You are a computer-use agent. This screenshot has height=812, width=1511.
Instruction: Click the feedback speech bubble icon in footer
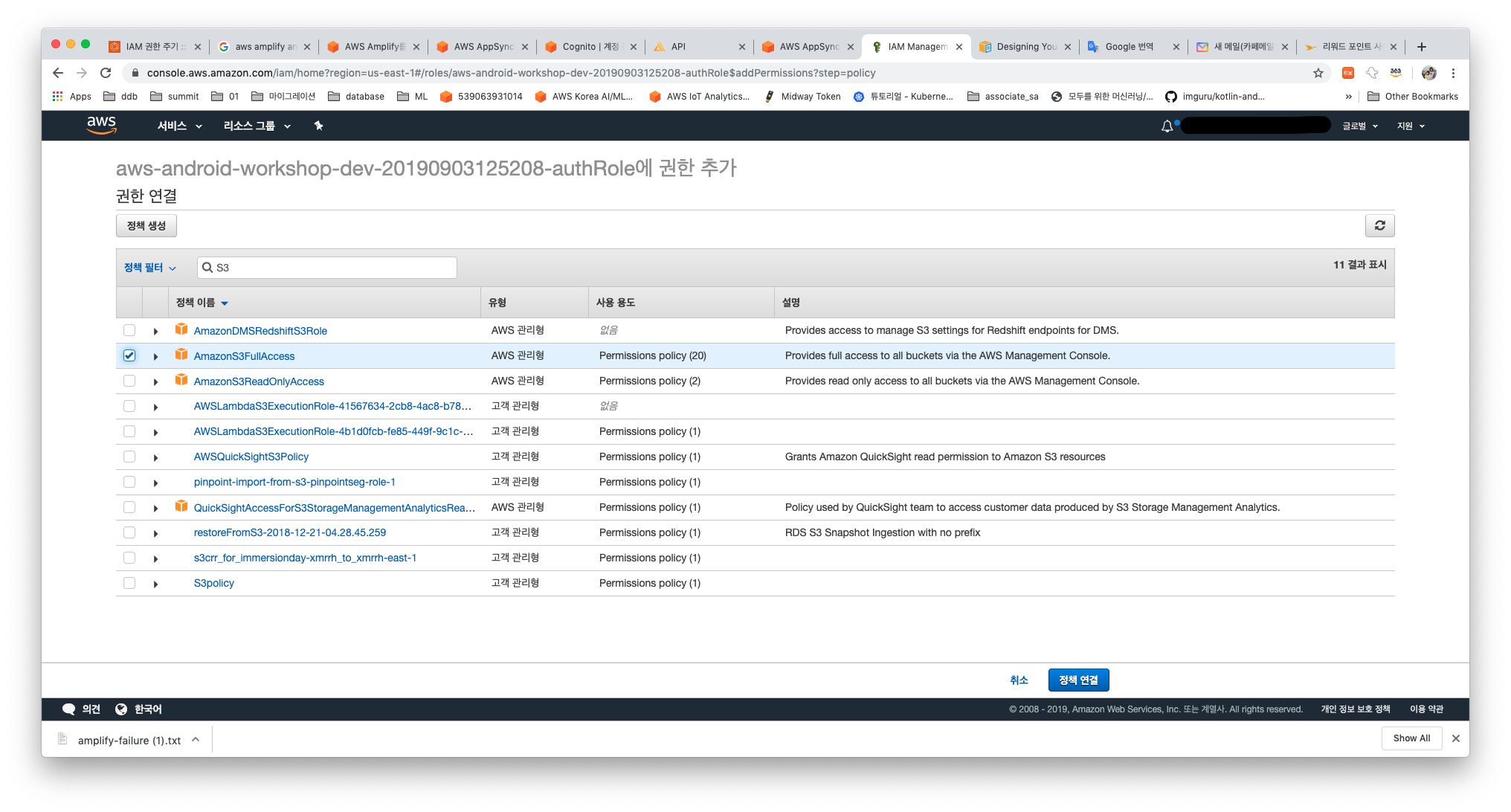[68, 709]
